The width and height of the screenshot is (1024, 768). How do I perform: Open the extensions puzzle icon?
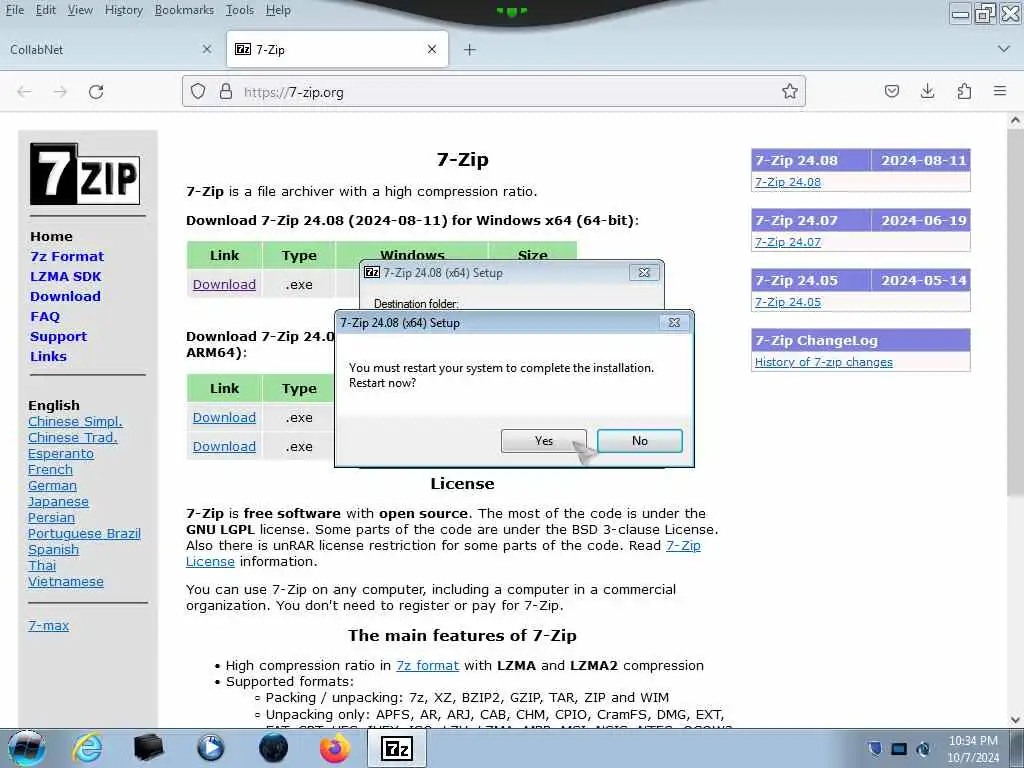(x=964, y=91)
